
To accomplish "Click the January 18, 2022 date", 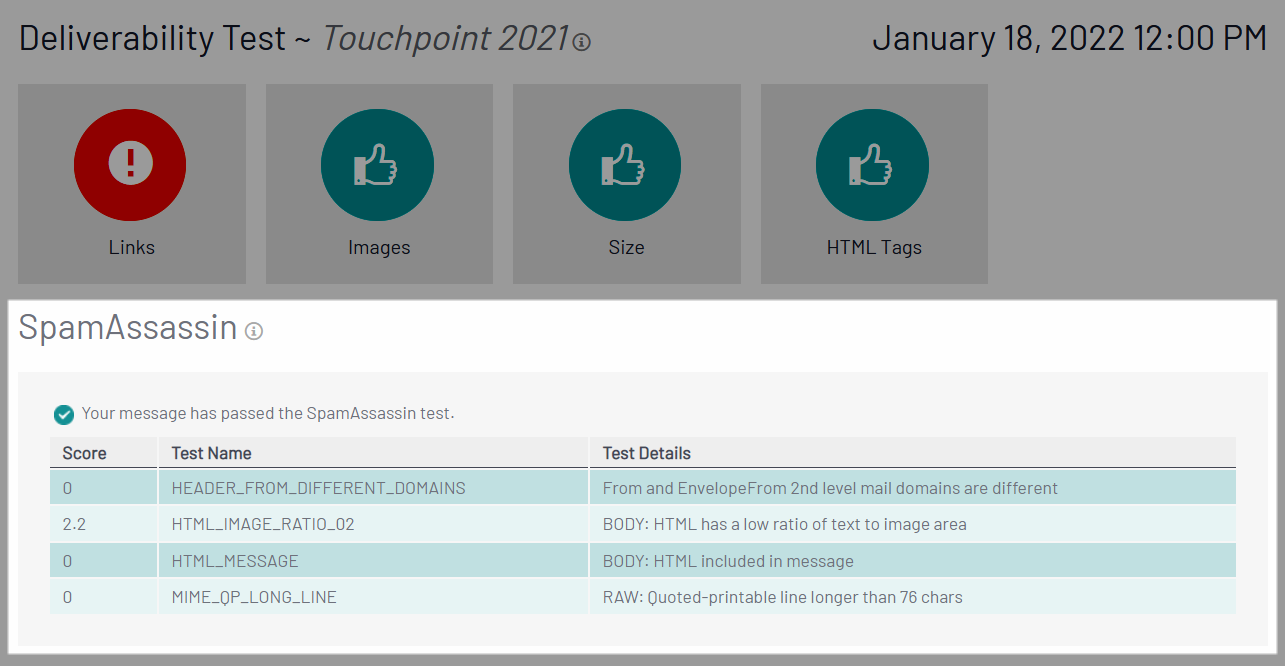I will pyautogui.click(x=1070, y=39).
